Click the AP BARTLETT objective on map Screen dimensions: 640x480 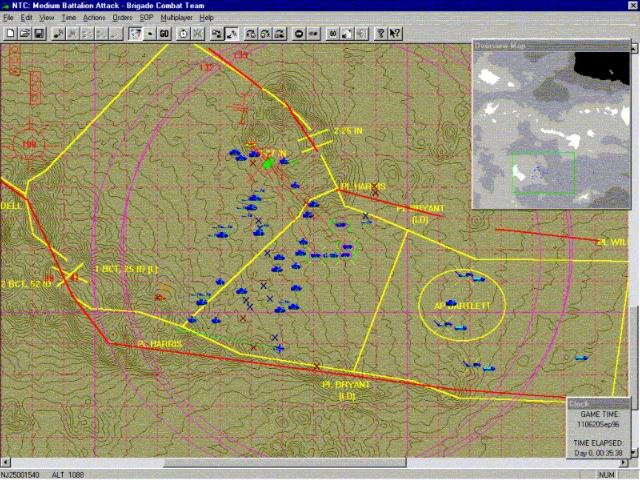[463, 305]
